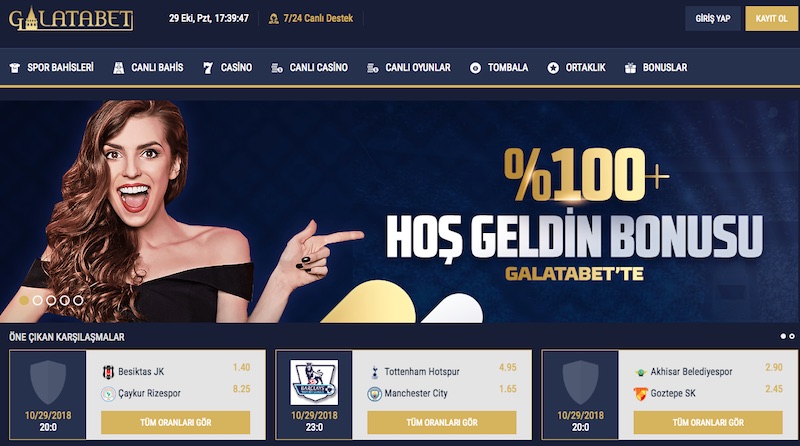Click the gift box Bonuslar icon
The image size is (800, 446).
click(630, 68)
